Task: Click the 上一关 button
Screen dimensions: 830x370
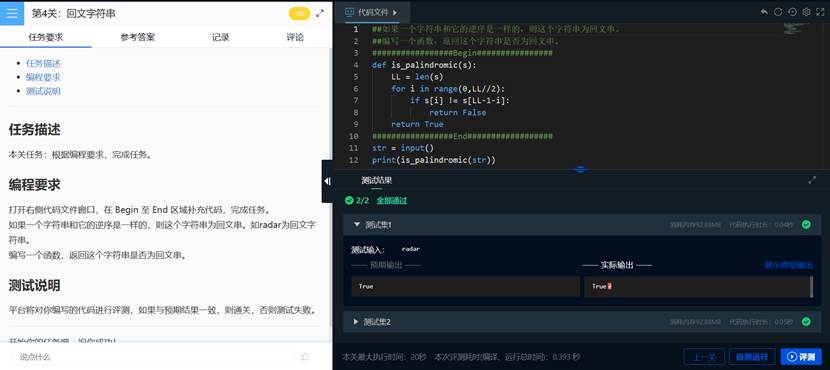Action: click(704, 357)
